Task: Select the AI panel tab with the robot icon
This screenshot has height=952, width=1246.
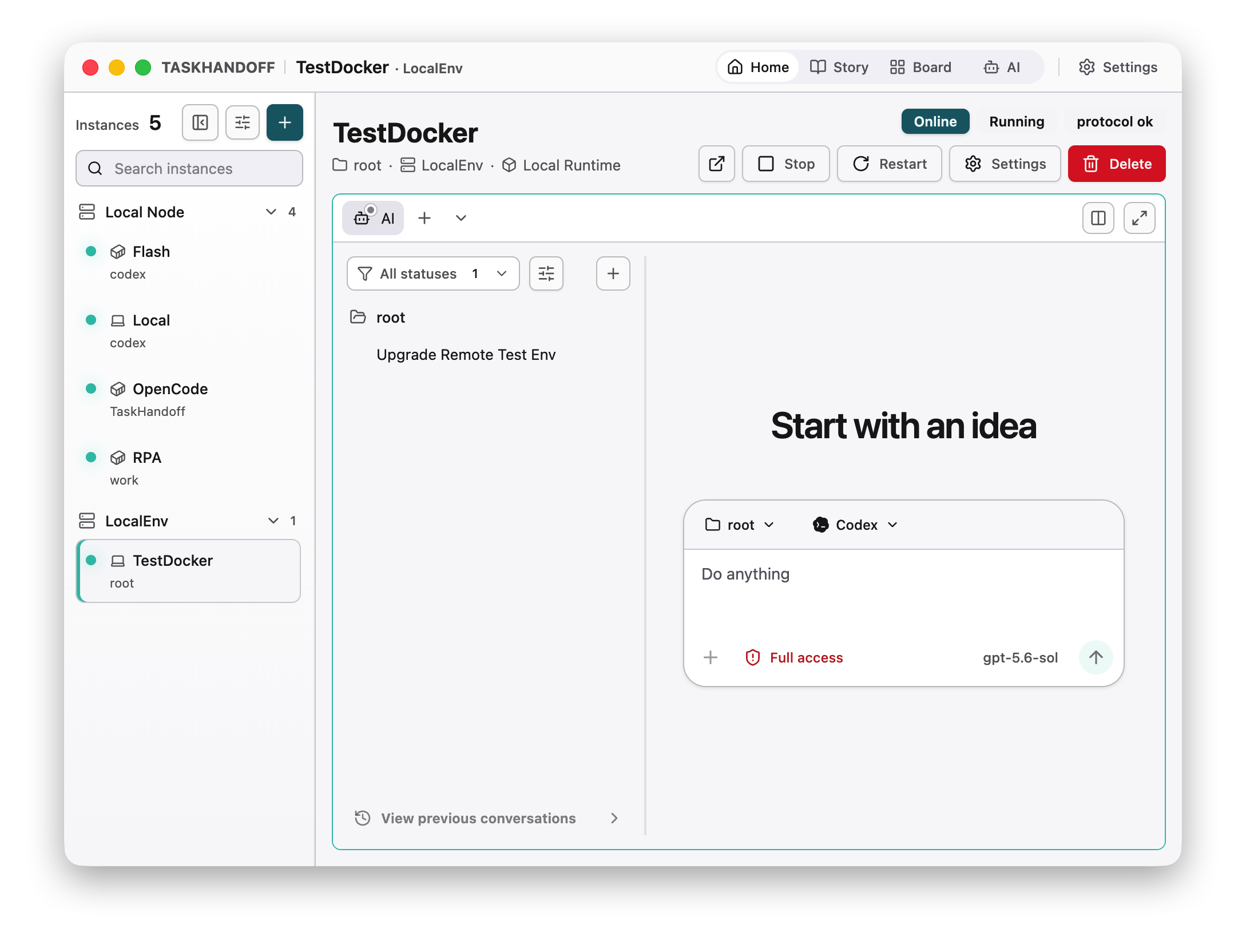Action: (373, 218)
